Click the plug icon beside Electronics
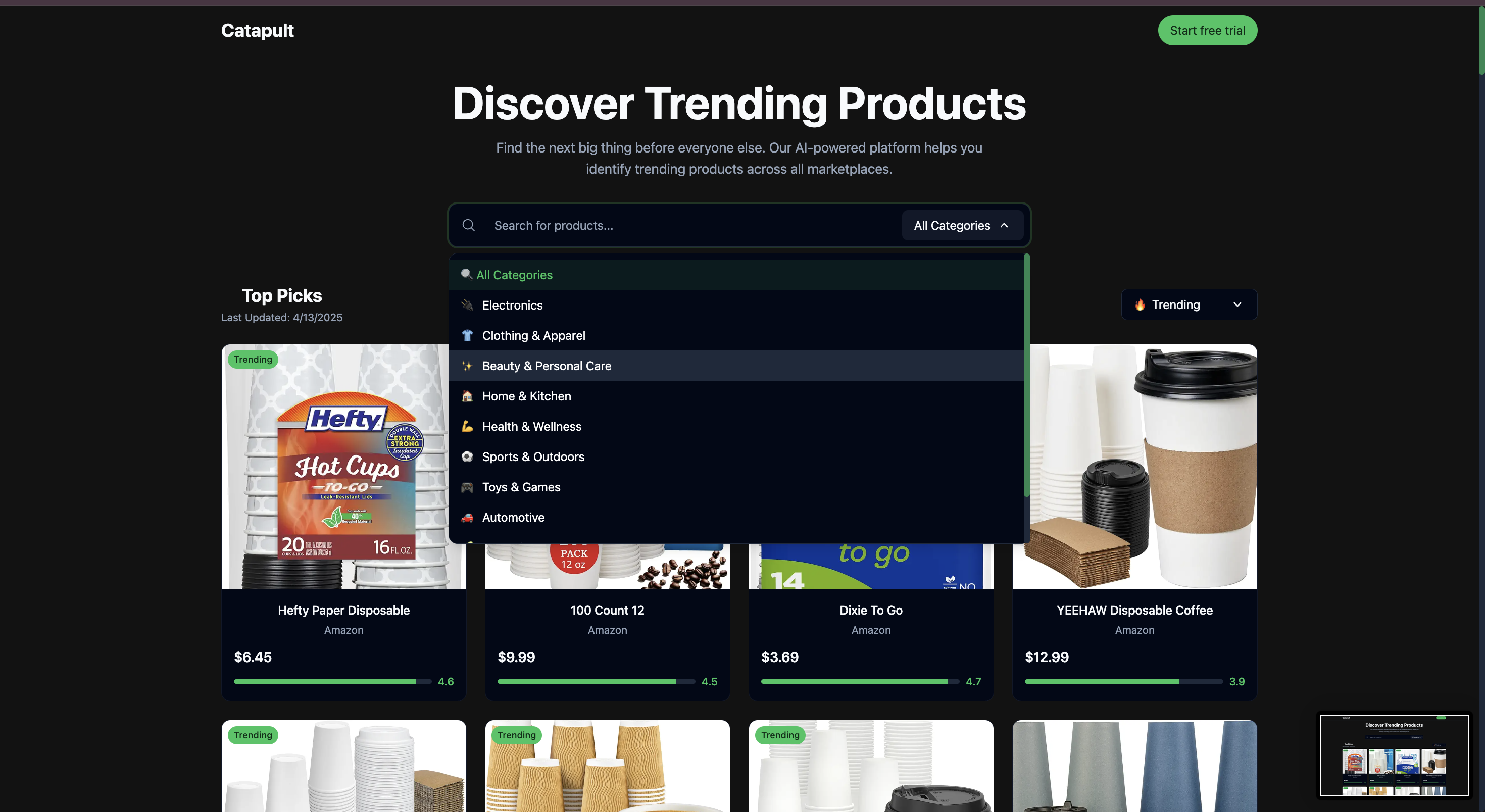 tap(467, 305)
